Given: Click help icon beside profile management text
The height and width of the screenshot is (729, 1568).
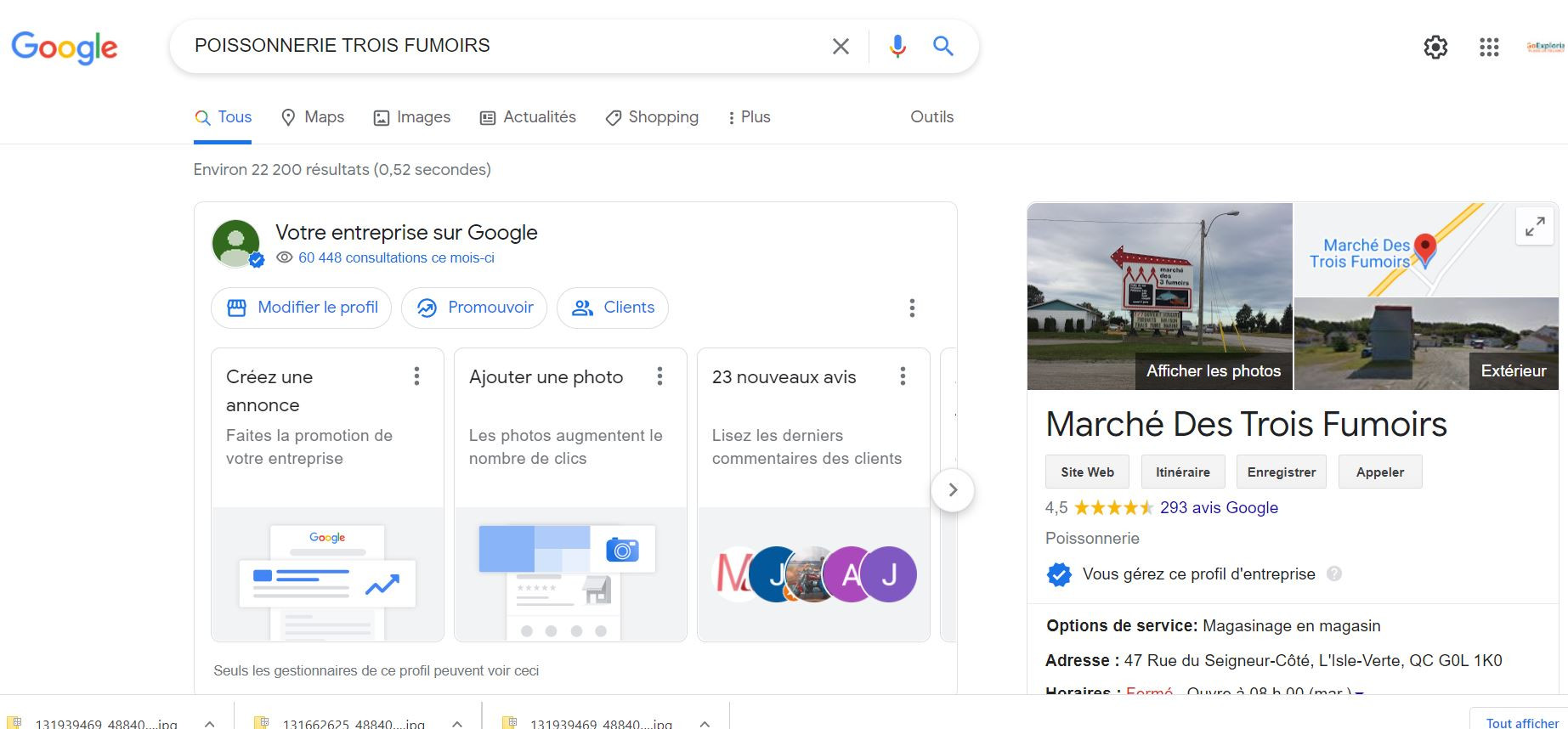Looking at the screenshot, I should pyautogui.click(x=1334, y=574).
